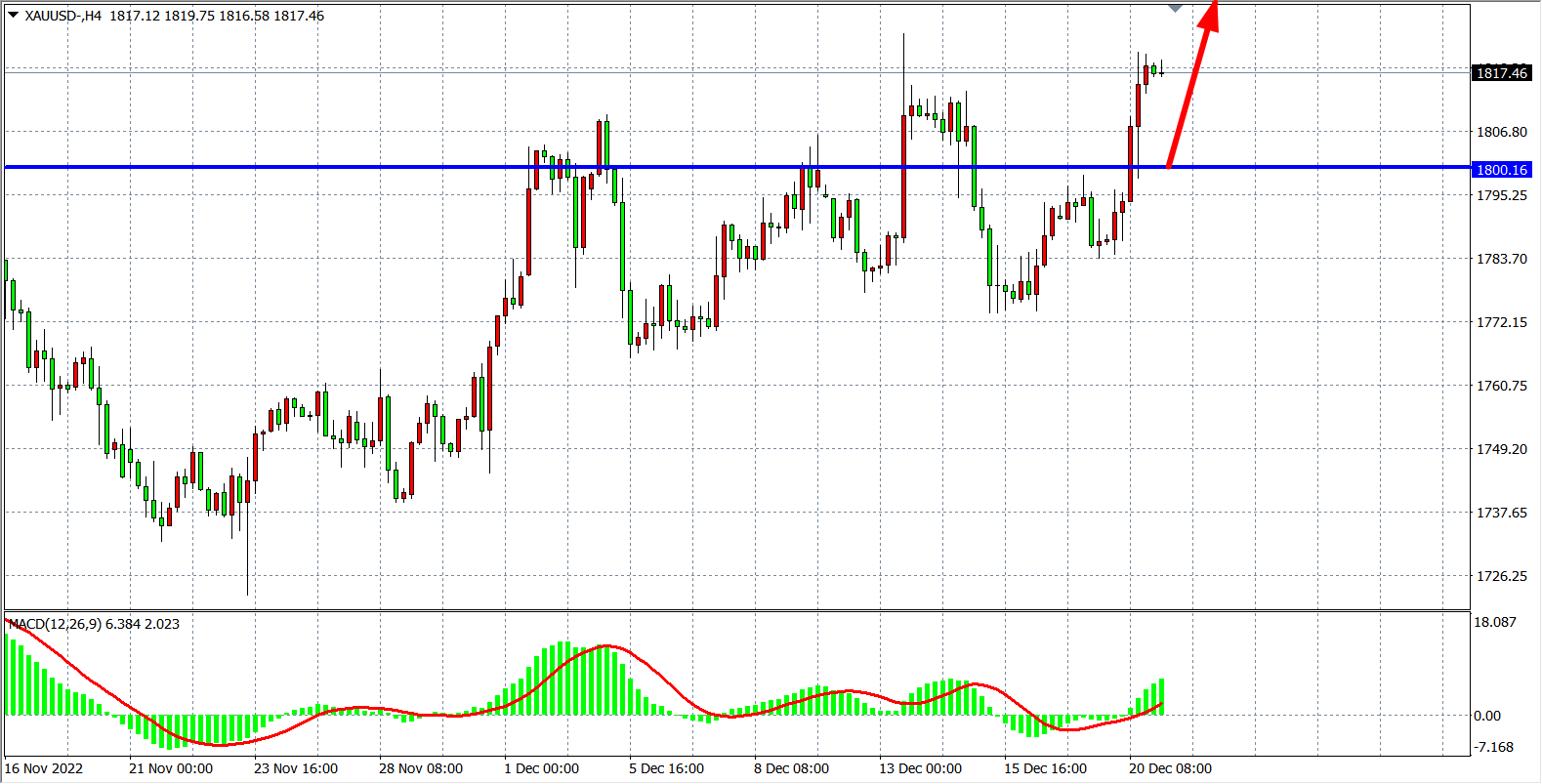
Task: Click the 13 Dec 00:00 time label
Action: pos(920,768)
